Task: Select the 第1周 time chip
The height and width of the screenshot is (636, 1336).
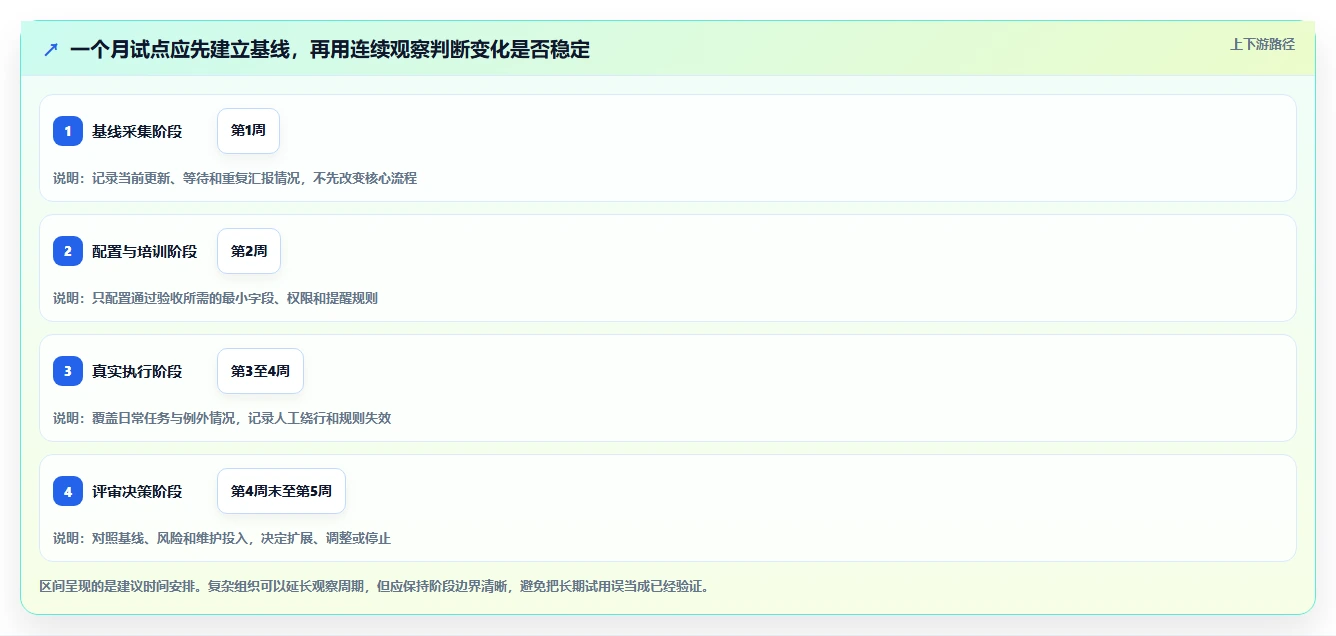Action: (248, 131)
